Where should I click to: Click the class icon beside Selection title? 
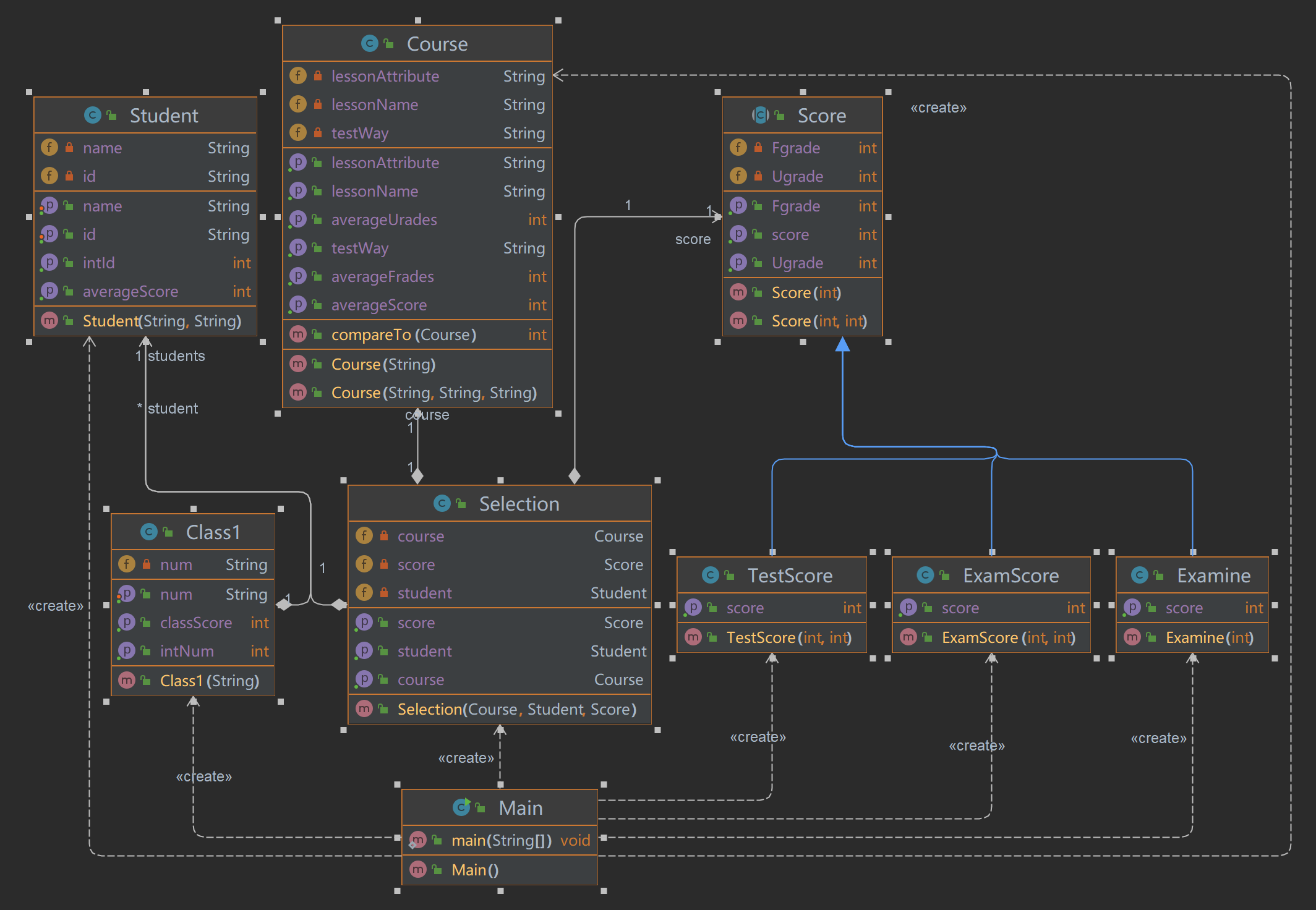[x=442, y=503]
